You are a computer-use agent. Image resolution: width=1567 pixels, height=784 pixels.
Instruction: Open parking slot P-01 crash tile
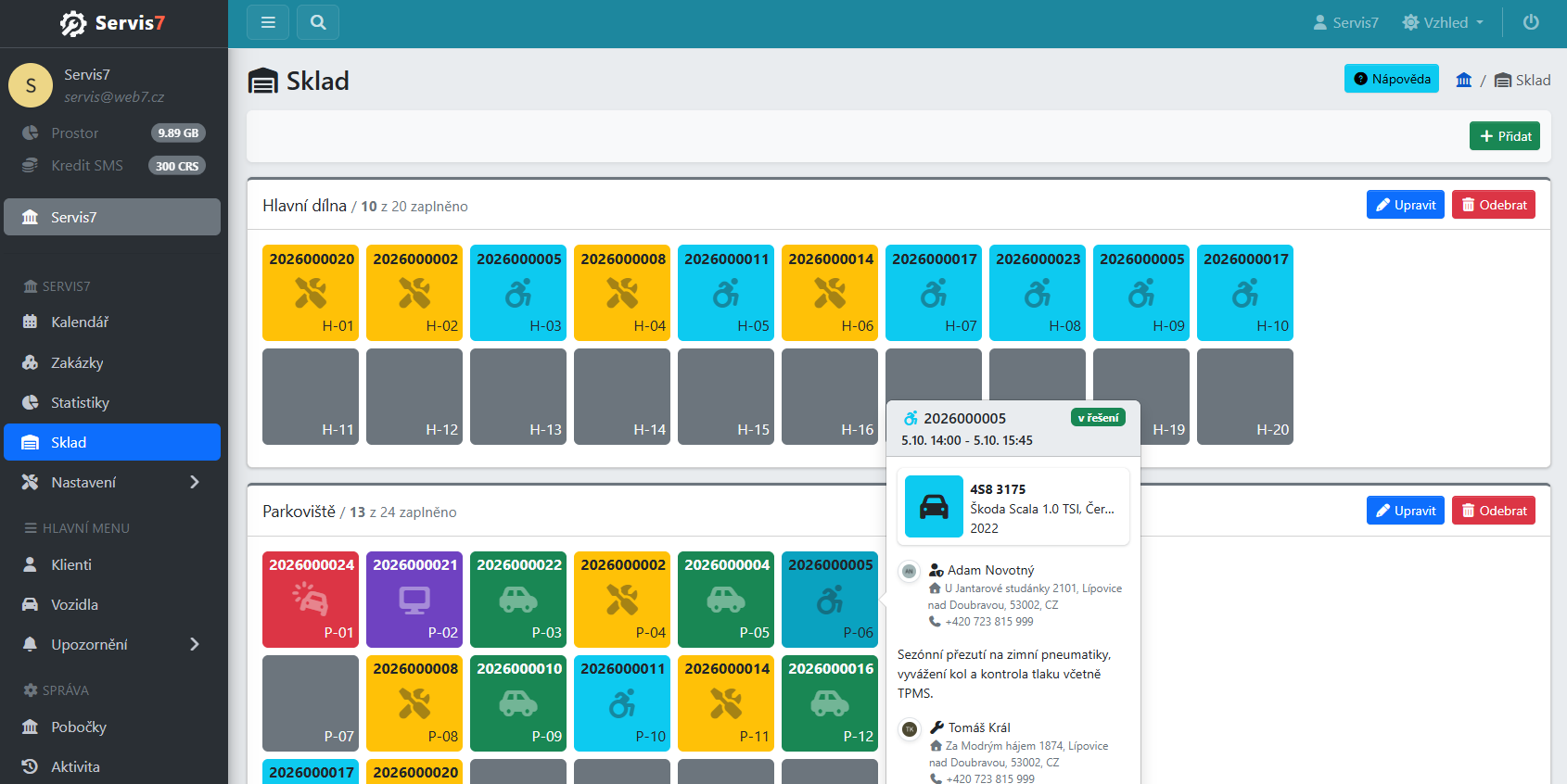pos(311,599)
